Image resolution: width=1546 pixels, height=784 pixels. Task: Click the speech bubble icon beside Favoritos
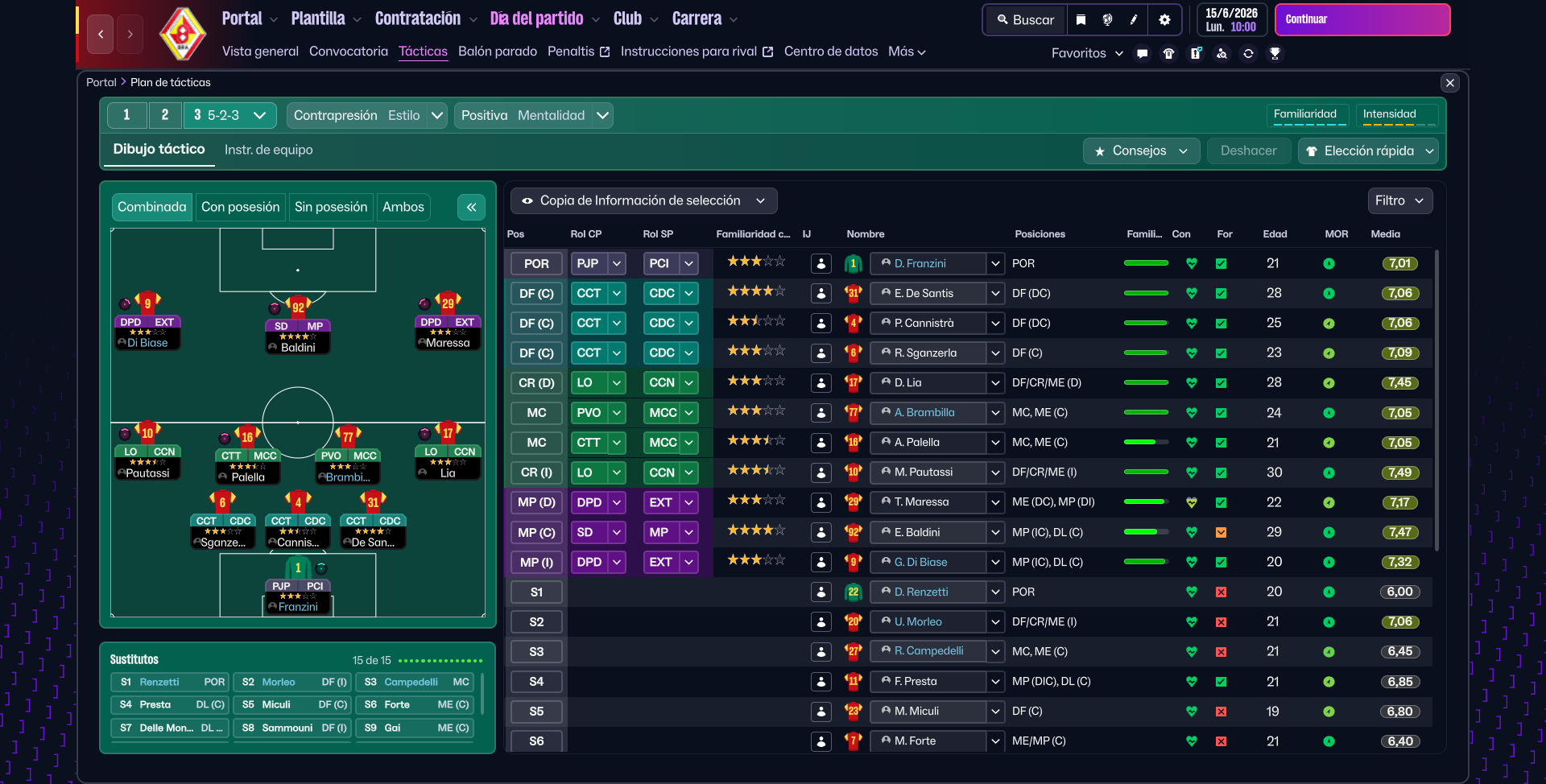pyautogui.click(x=1142, y=54)
